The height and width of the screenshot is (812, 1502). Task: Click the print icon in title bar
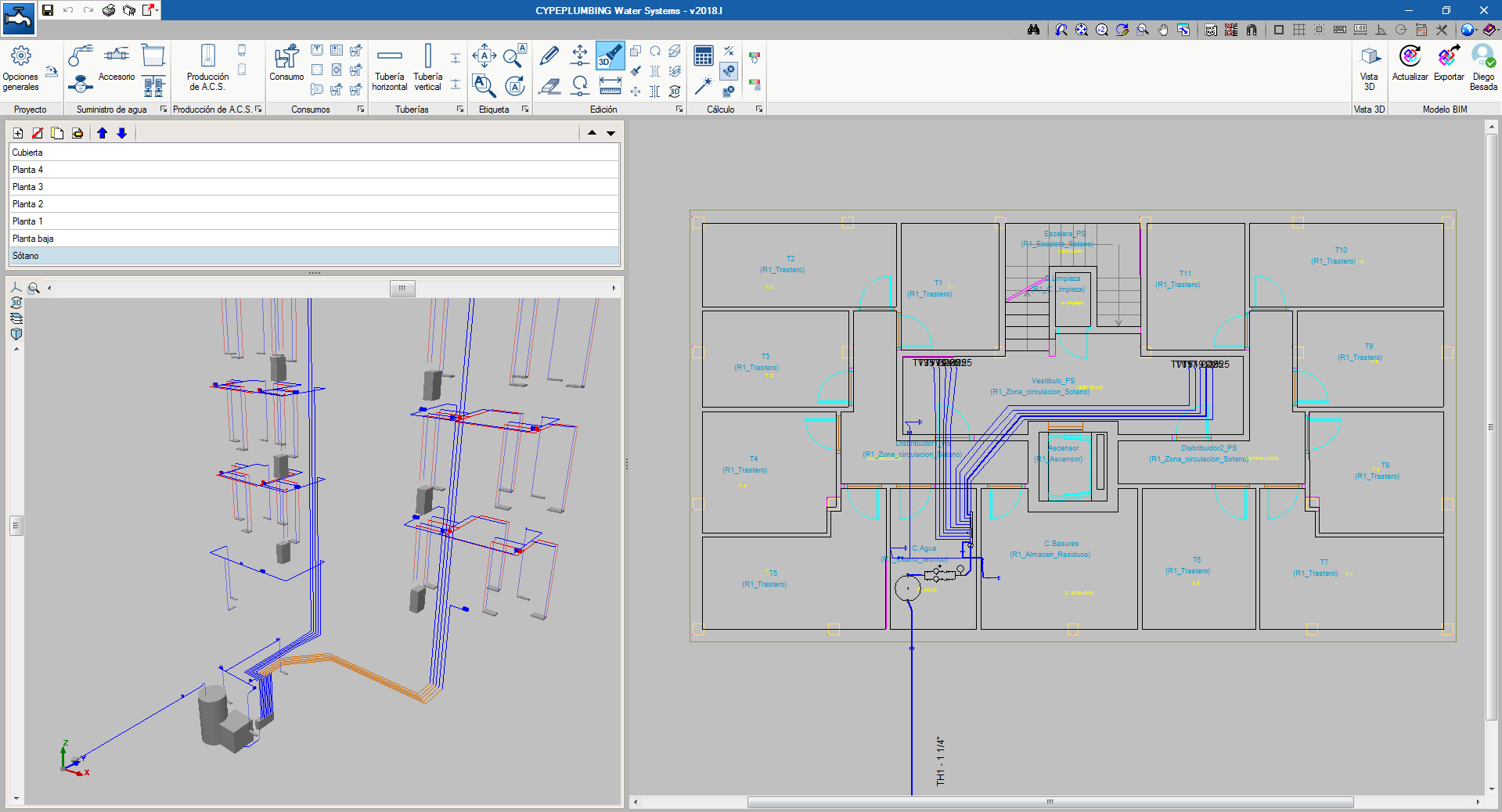(x=109, y=10)
